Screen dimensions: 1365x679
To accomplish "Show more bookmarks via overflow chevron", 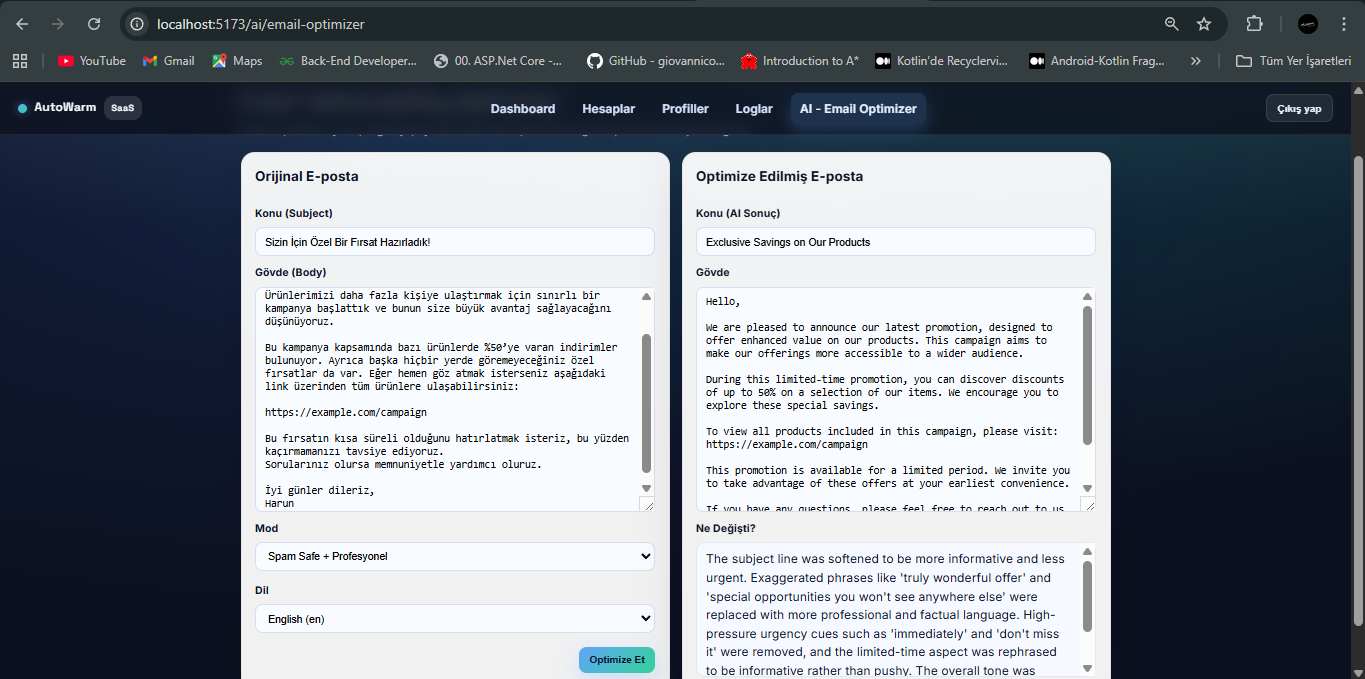I will (x=1195, y=61).
